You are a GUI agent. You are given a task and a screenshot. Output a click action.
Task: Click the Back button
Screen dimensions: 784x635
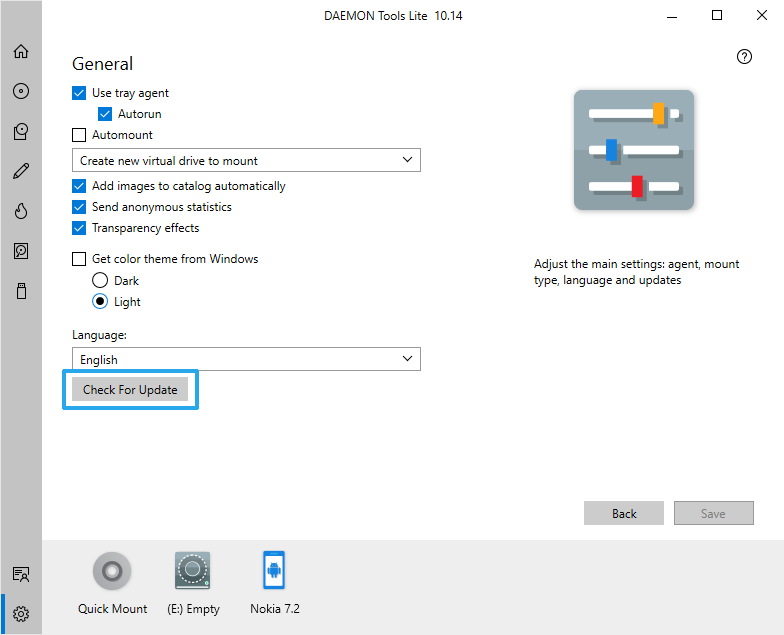(x=624, y=513)
